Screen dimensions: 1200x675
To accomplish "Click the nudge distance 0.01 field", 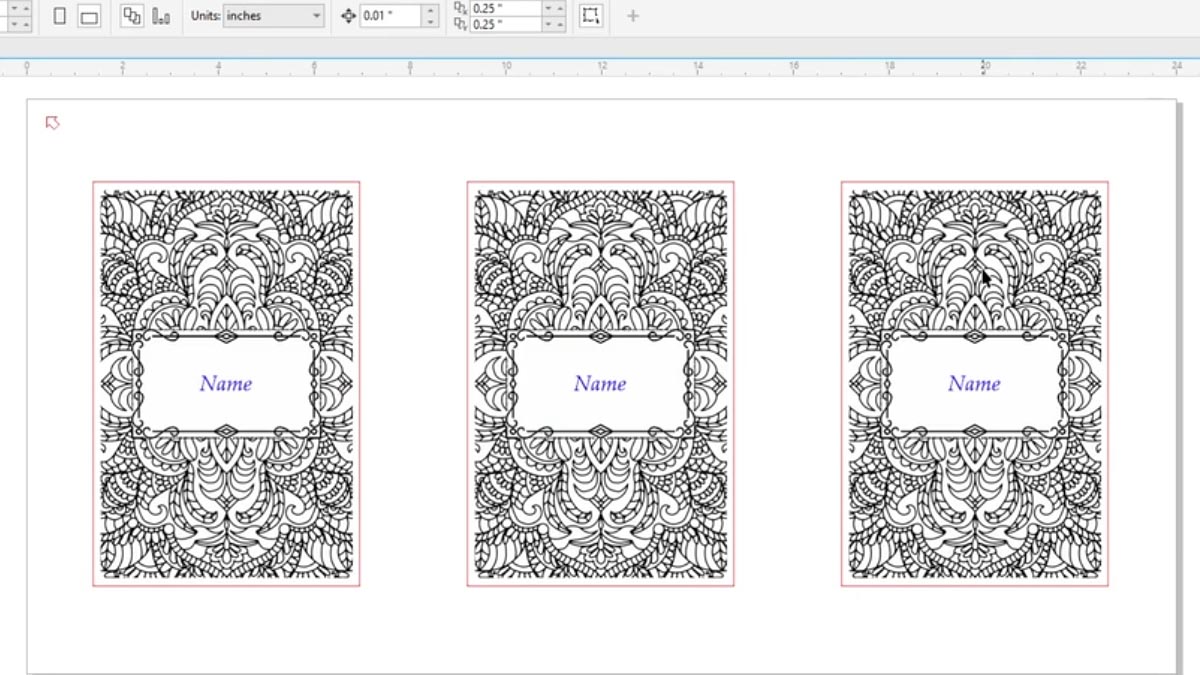I will pos(390,16).
